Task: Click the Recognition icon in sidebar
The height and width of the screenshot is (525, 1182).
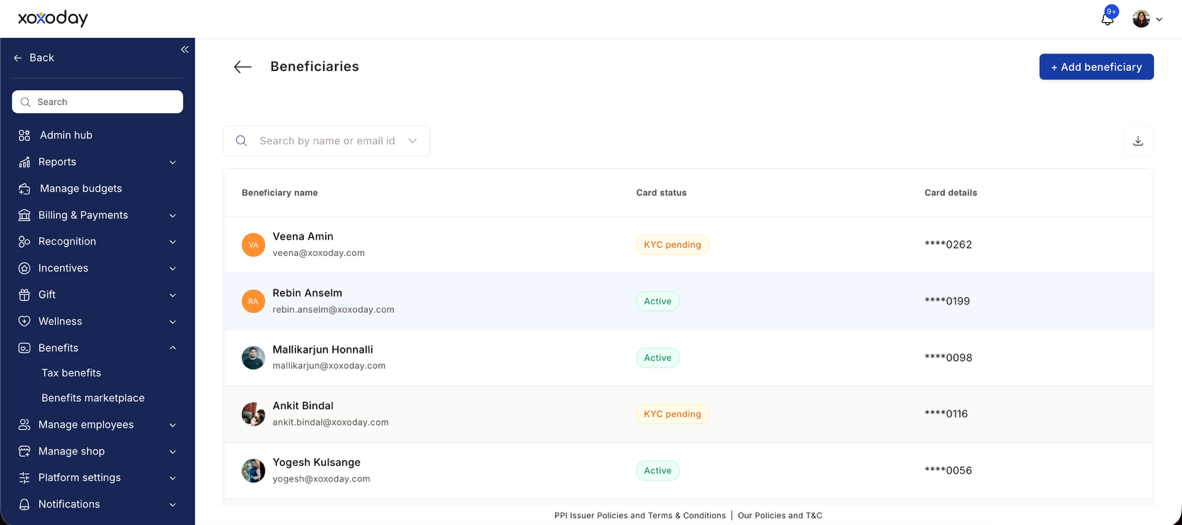Action: click(24, 241)
